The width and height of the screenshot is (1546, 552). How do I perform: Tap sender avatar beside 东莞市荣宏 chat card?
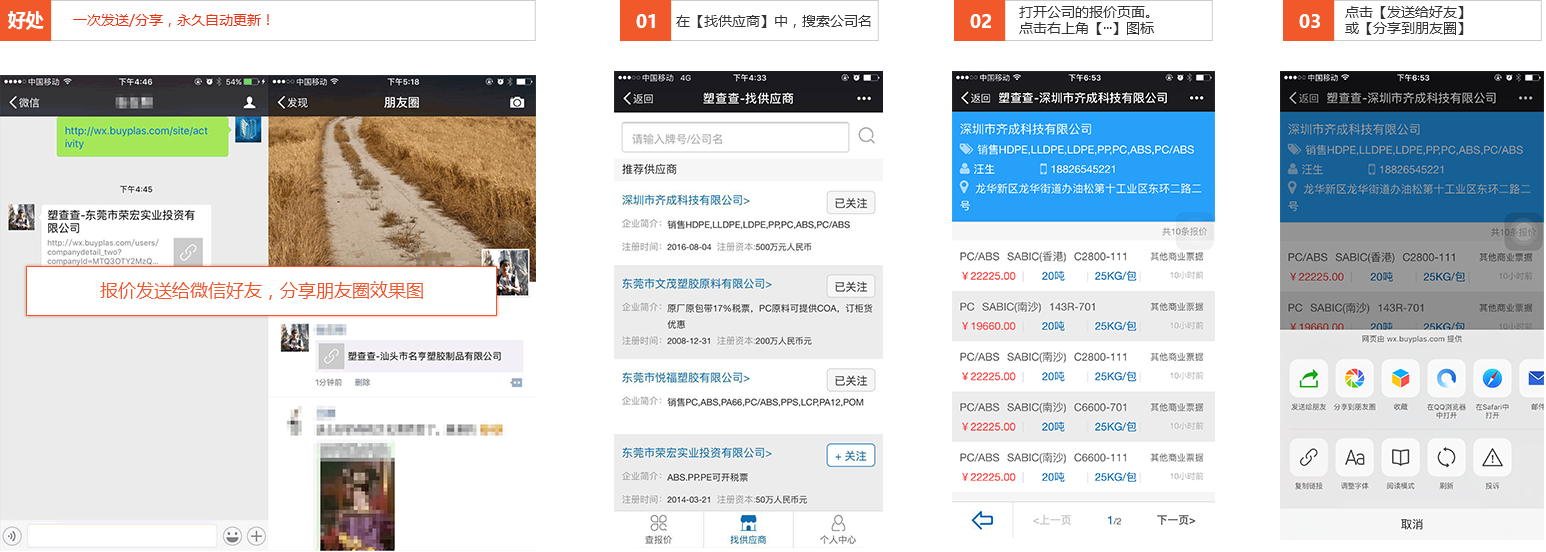click(x=21, y=216)
